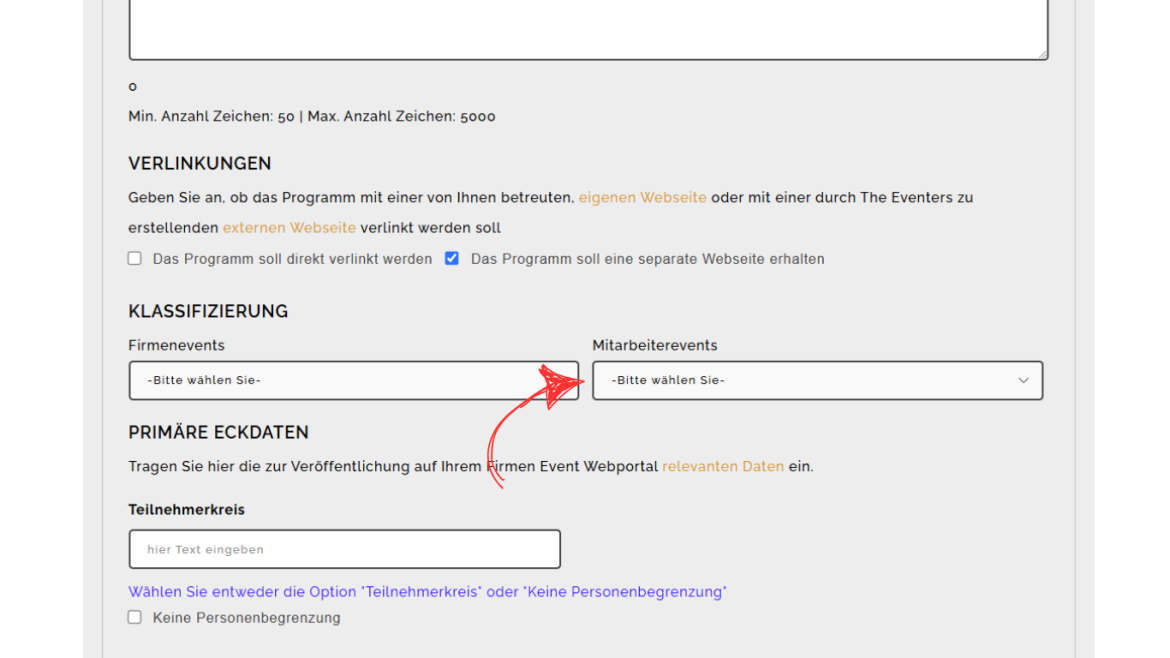Open the Firmenevents dropdown
This screenshot has width=1170, height=658.
click(354, 380)
